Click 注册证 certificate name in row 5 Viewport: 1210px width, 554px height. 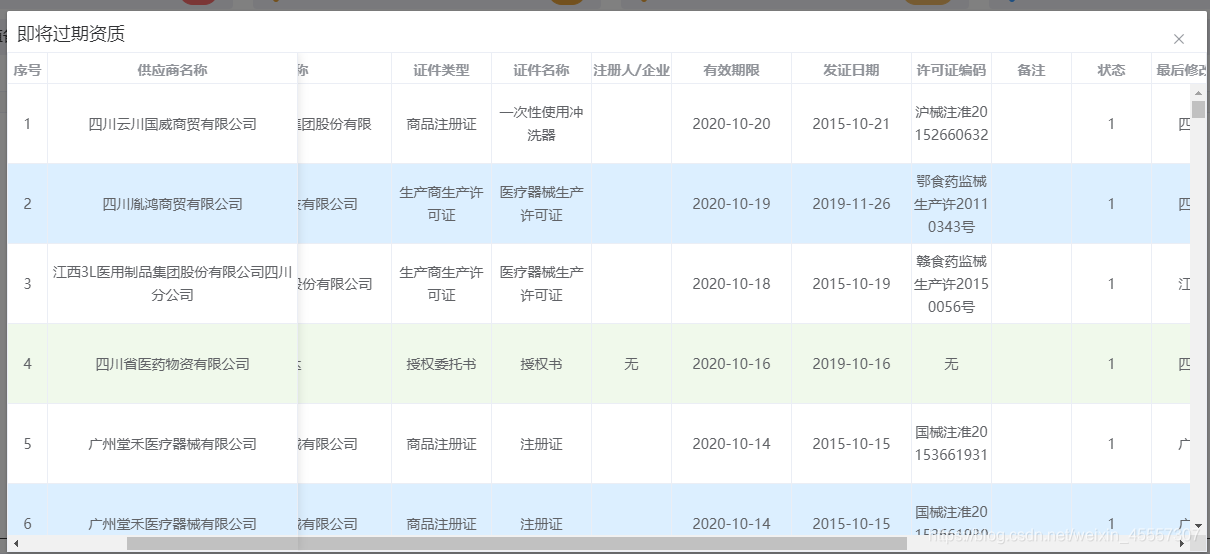[x=541, y=444]
